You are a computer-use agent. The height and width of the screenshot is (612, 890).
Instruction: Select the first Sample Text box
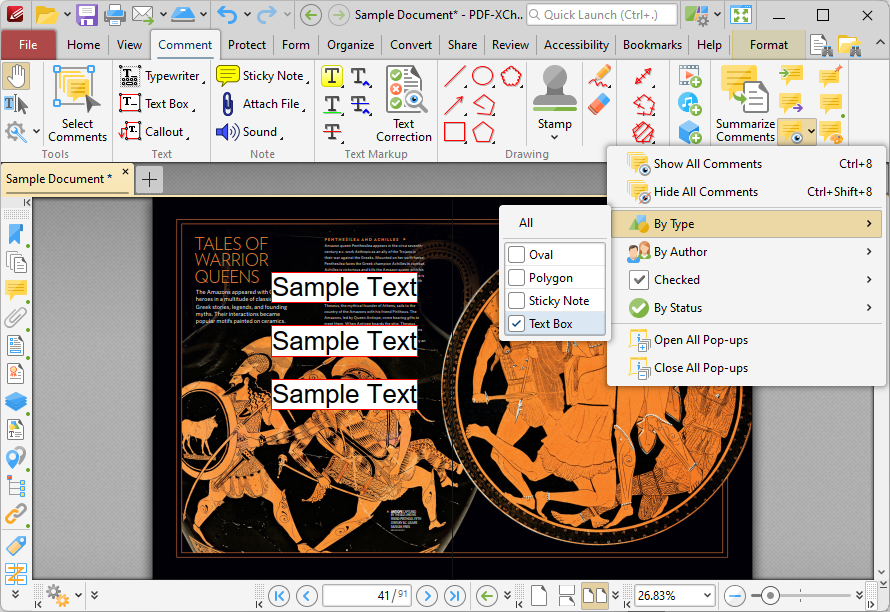click(345, 287)
